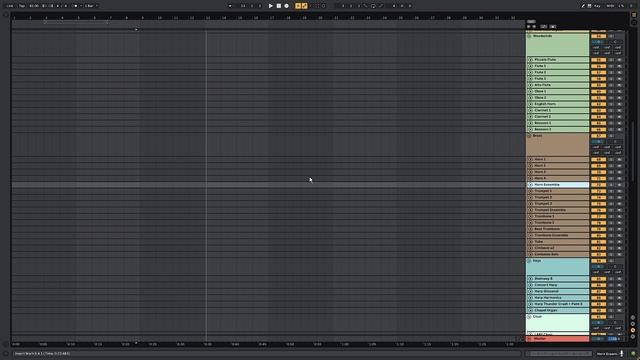This screenshot has width=640, height=360.
Task: Collapse the Keys group track
Action: tap(529, 260)
